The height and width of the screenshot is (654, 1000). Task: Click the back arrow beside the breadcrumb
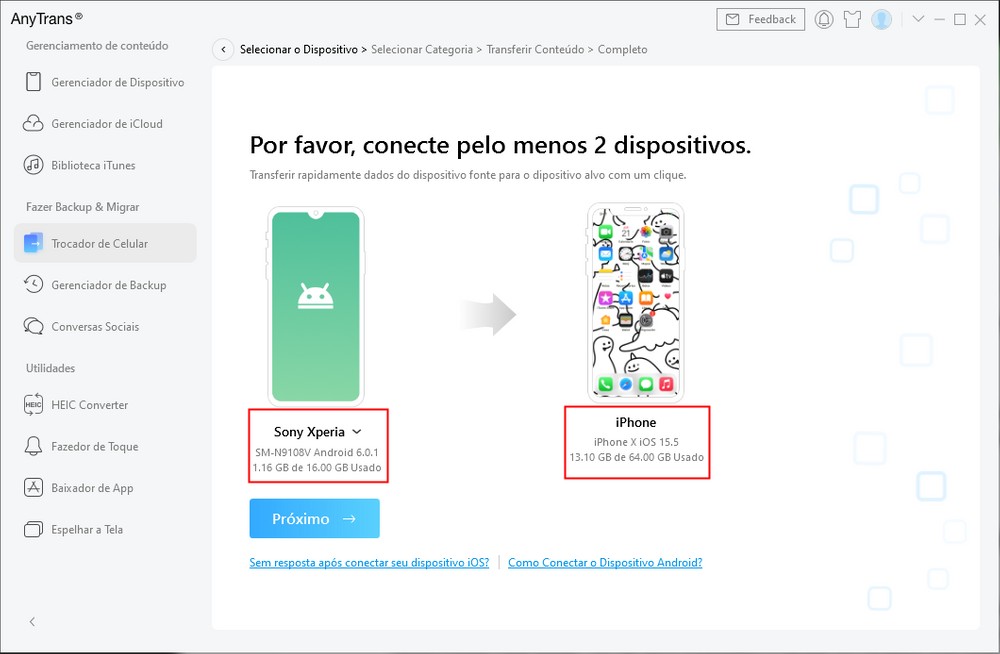tap(223, 50)
